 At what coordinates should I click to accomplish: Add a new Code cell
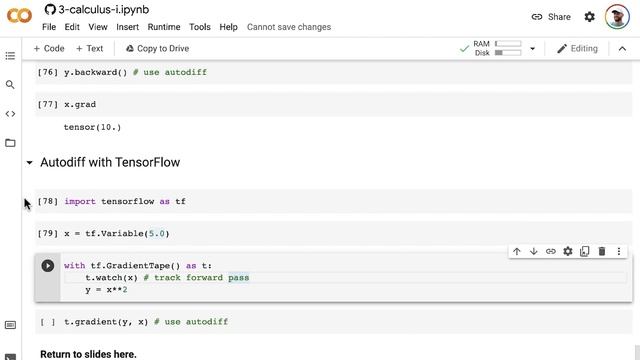(x=49, y=48)
